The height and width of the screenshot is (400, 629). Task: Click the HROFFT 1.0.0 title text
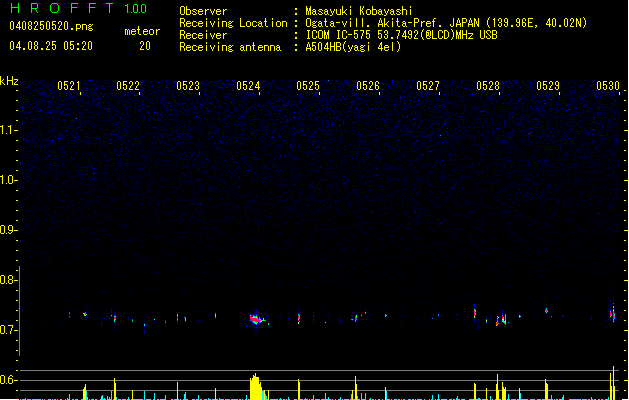click(78, 8)
